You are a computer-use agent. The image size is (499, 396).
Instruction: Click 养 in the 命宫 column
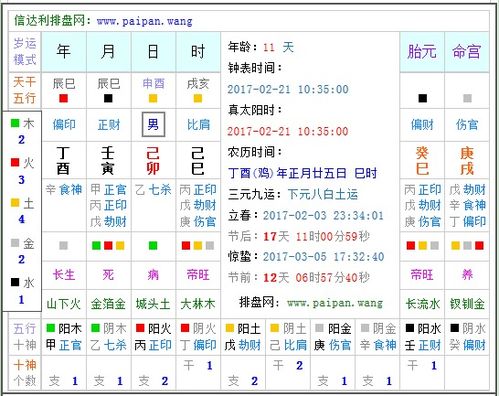point(467,275)
